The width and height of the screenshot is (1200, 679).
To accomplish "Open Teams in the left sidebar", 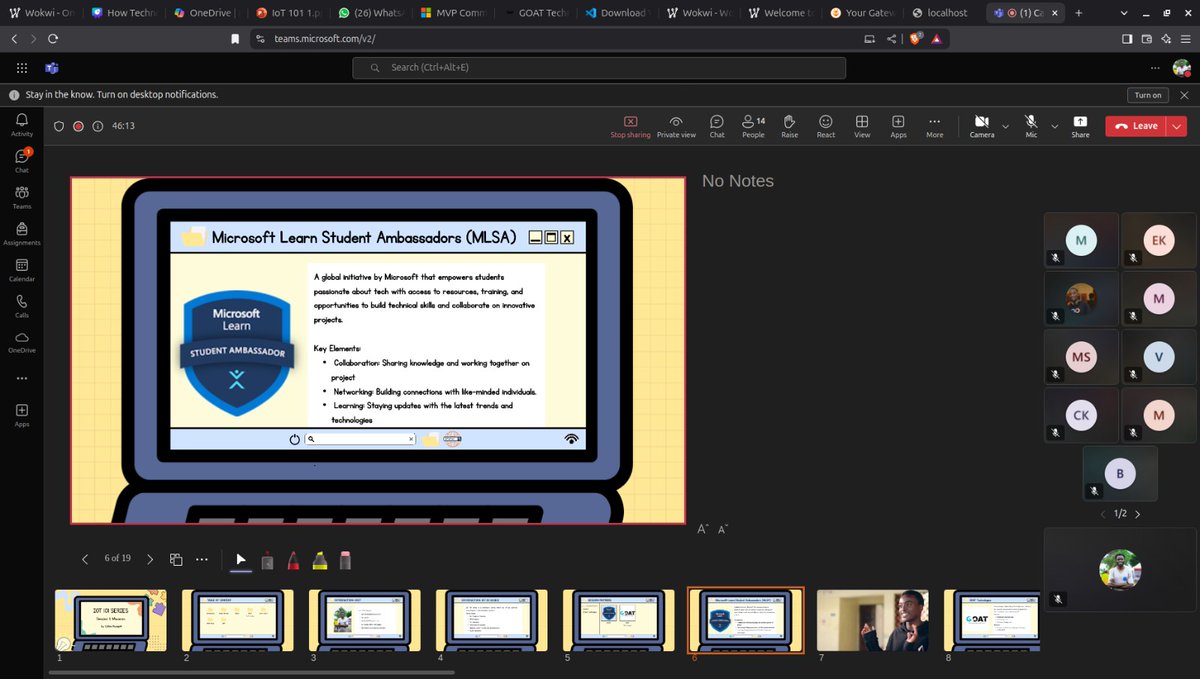I will click(21, 196).
